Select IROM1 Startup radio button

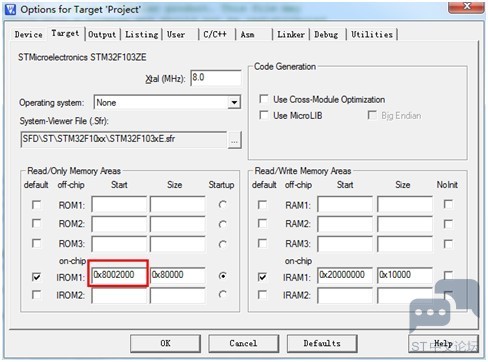click(223, 276)
